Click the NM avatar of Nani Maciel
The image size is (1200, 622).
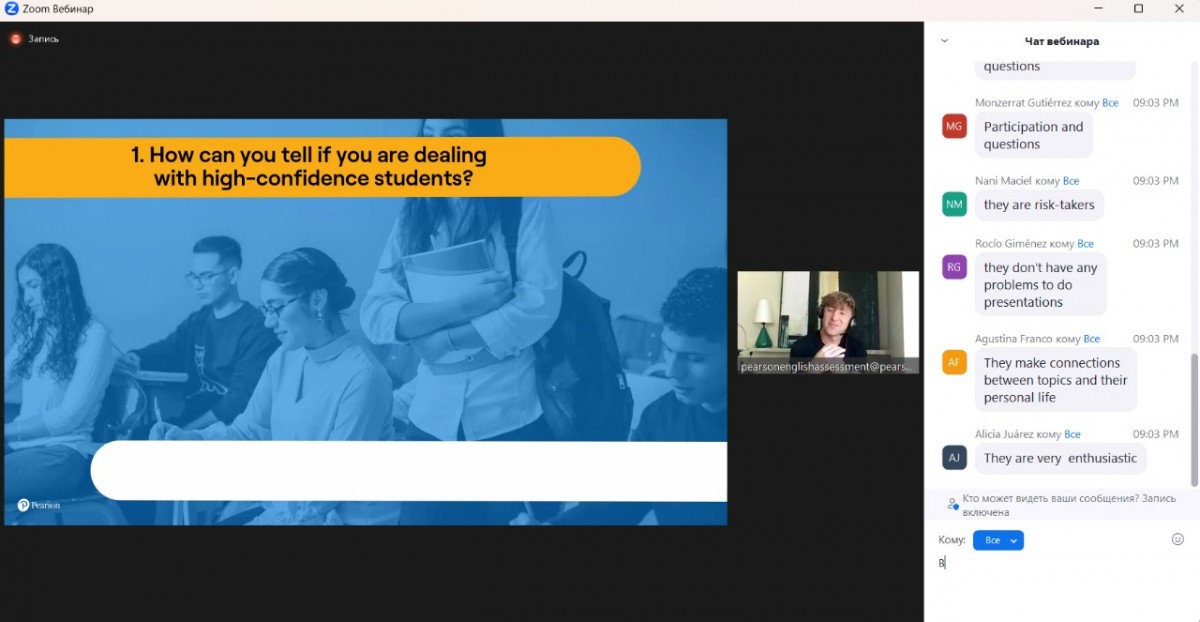(954, 204)
